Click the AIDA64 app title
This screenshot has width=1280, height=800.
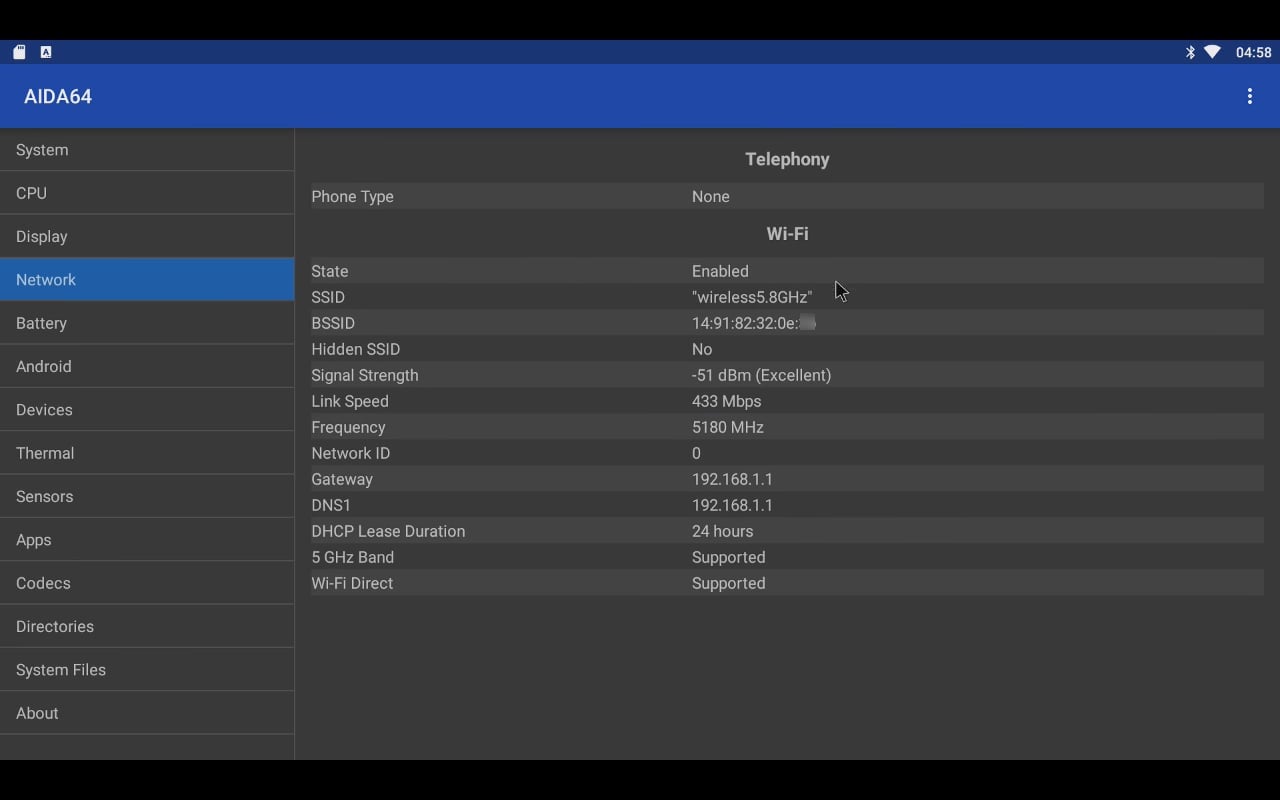point(58,96)
